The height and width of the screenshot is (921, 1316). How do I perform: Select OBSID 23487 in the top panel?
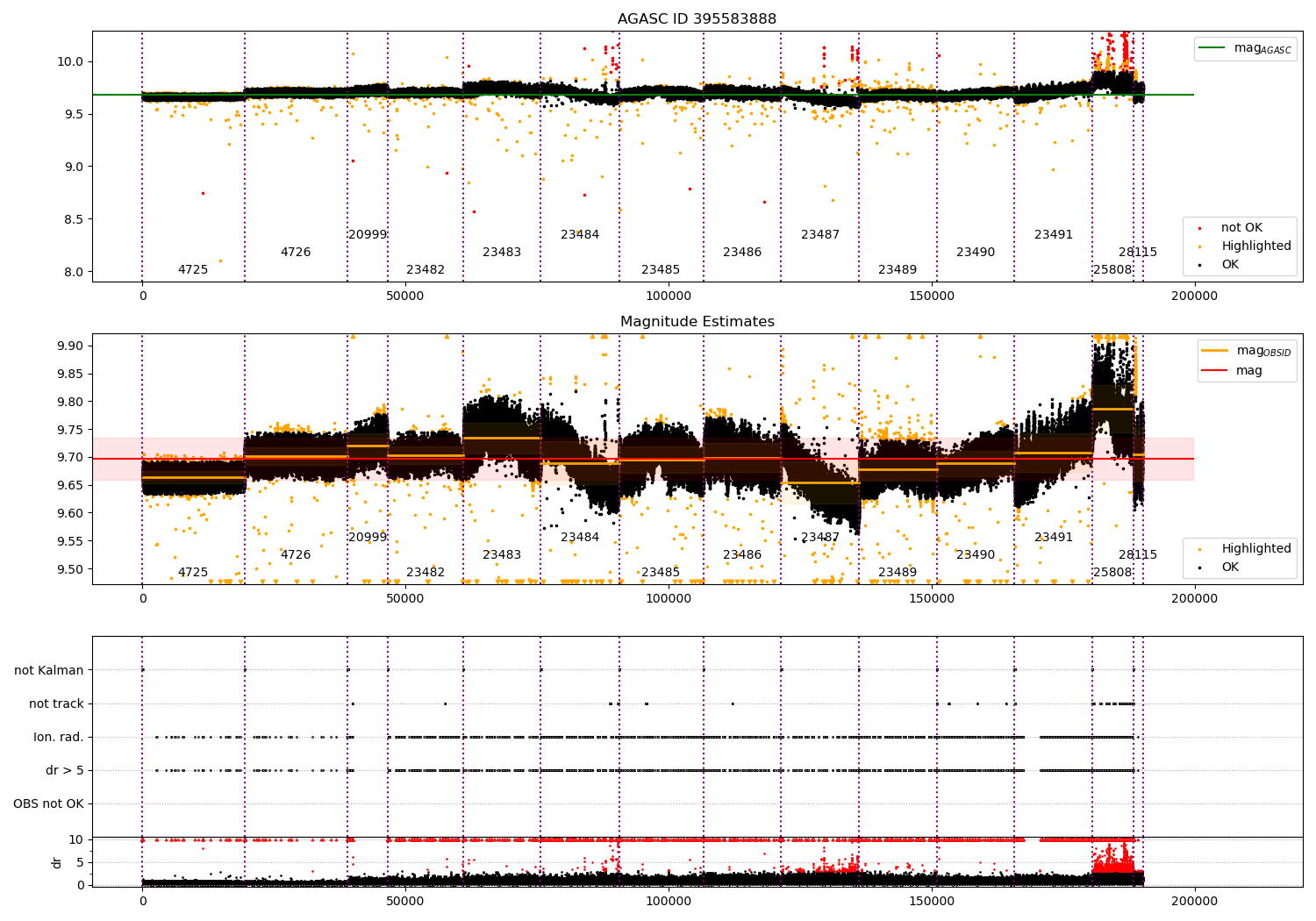820,234
